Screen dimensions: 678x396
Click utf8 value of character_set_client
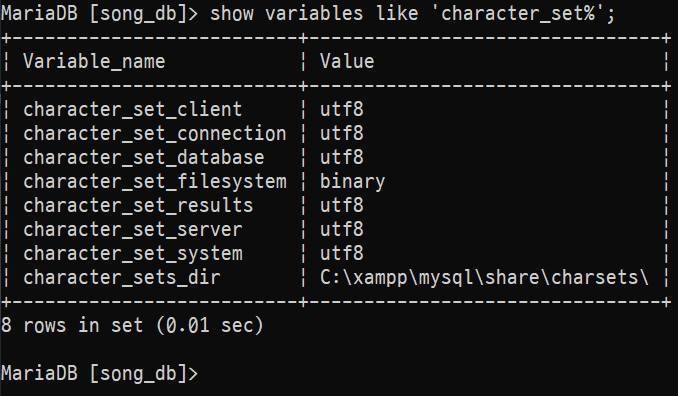click(x=342, y=109)
